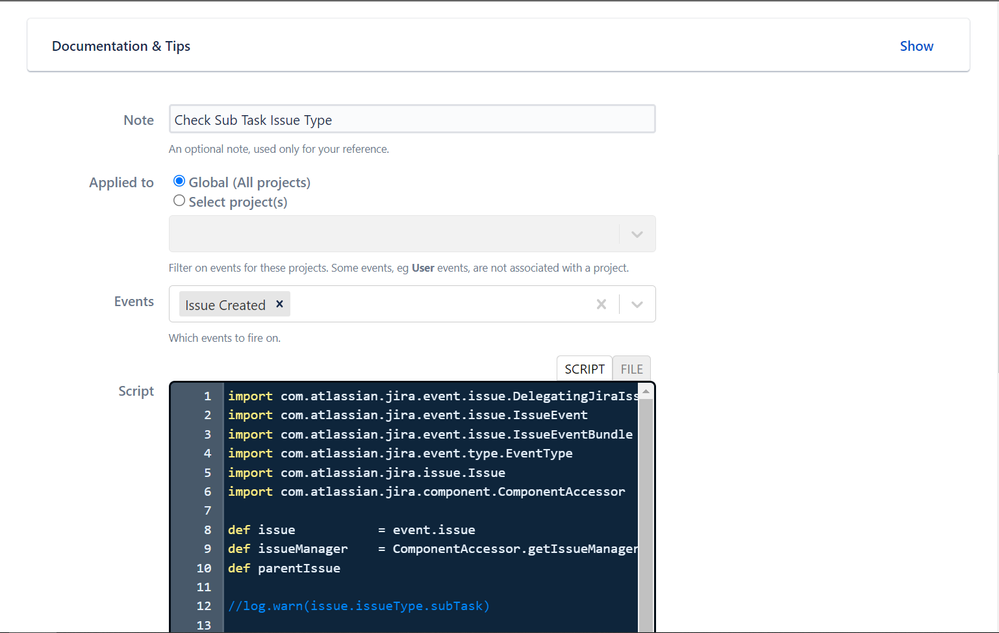
Task: Remove the Issue Created event tag
Action: pyautogui.click(x=280, y=305)
